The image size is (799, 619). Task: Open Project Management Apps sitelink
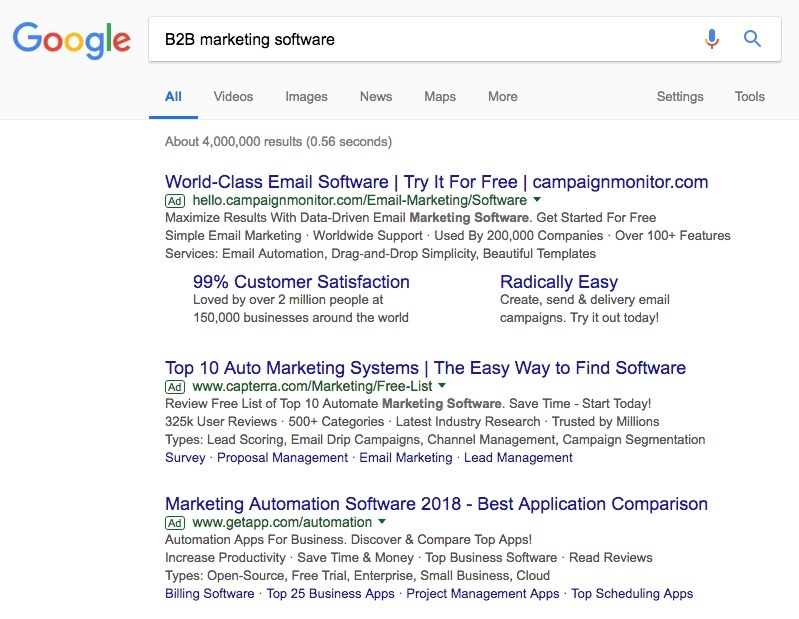483,594
